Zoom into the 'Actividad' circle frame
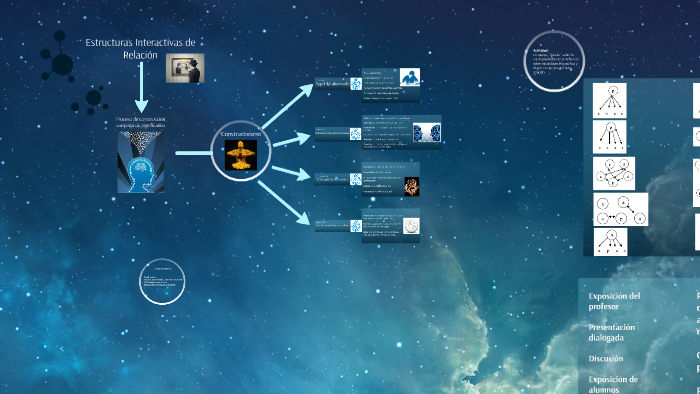Viewport: 700px width, 394px height. point(554,61)
